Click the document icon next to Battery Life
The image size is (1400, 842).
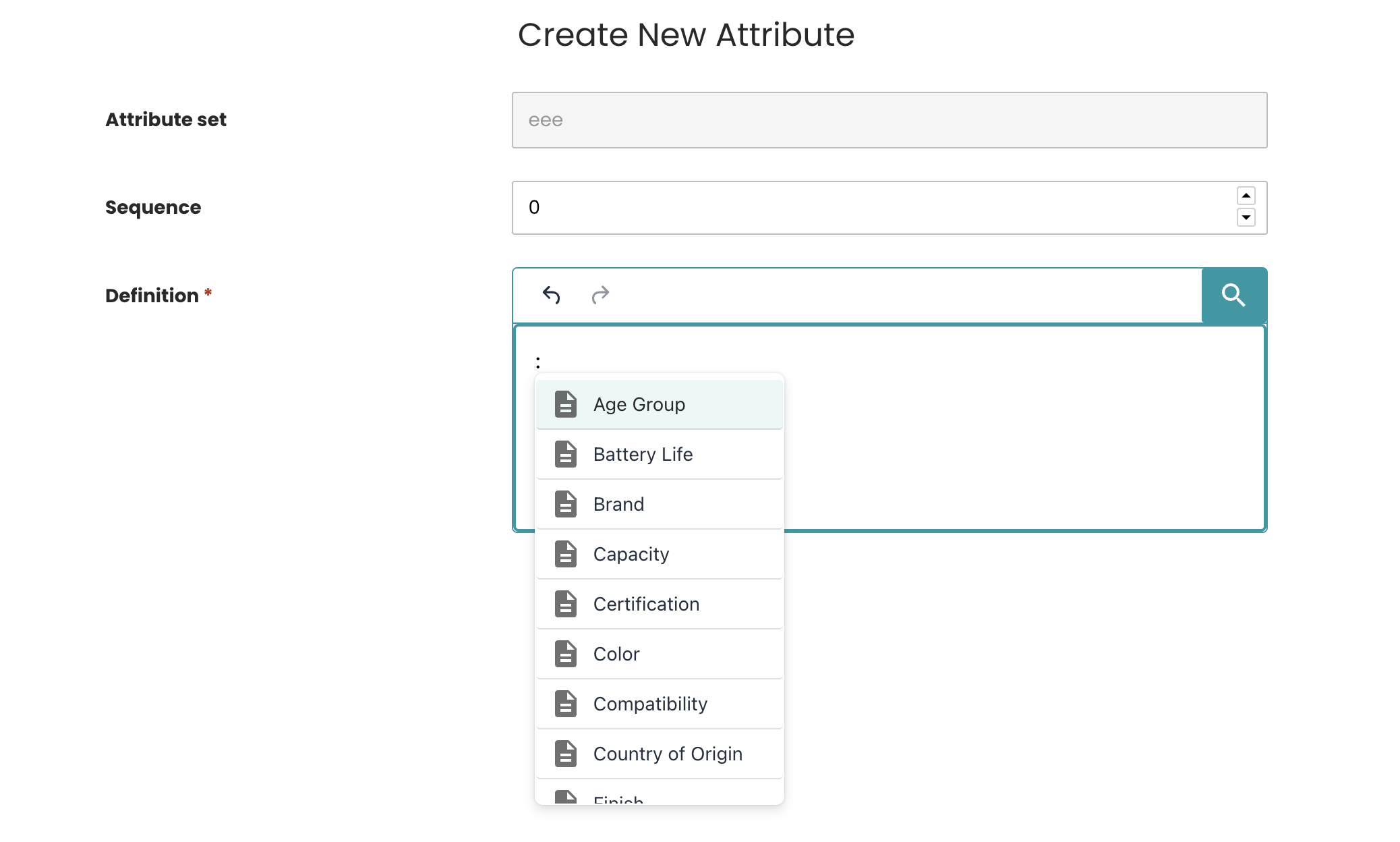coord(565,454)
